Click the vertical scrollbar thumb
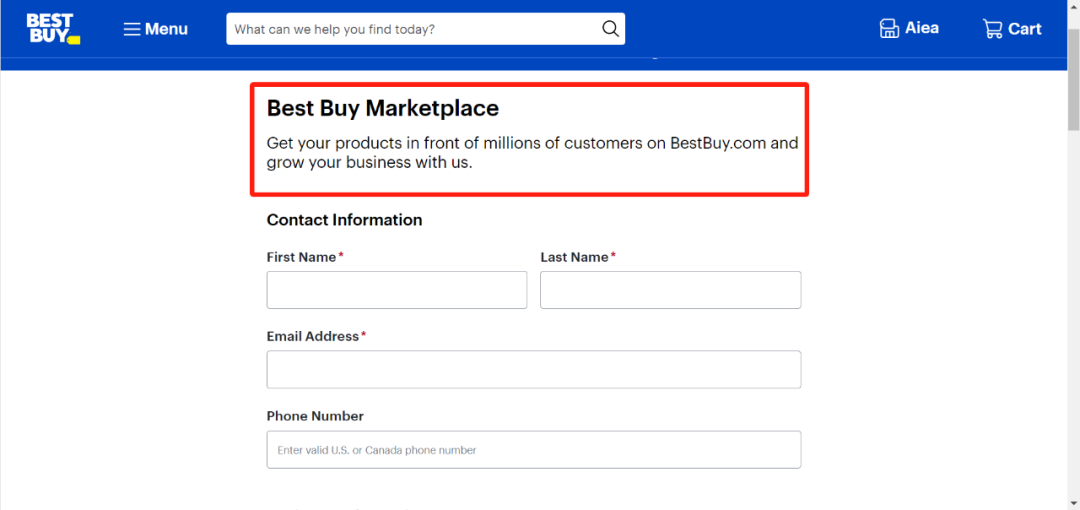 (x=1073, y=79)
